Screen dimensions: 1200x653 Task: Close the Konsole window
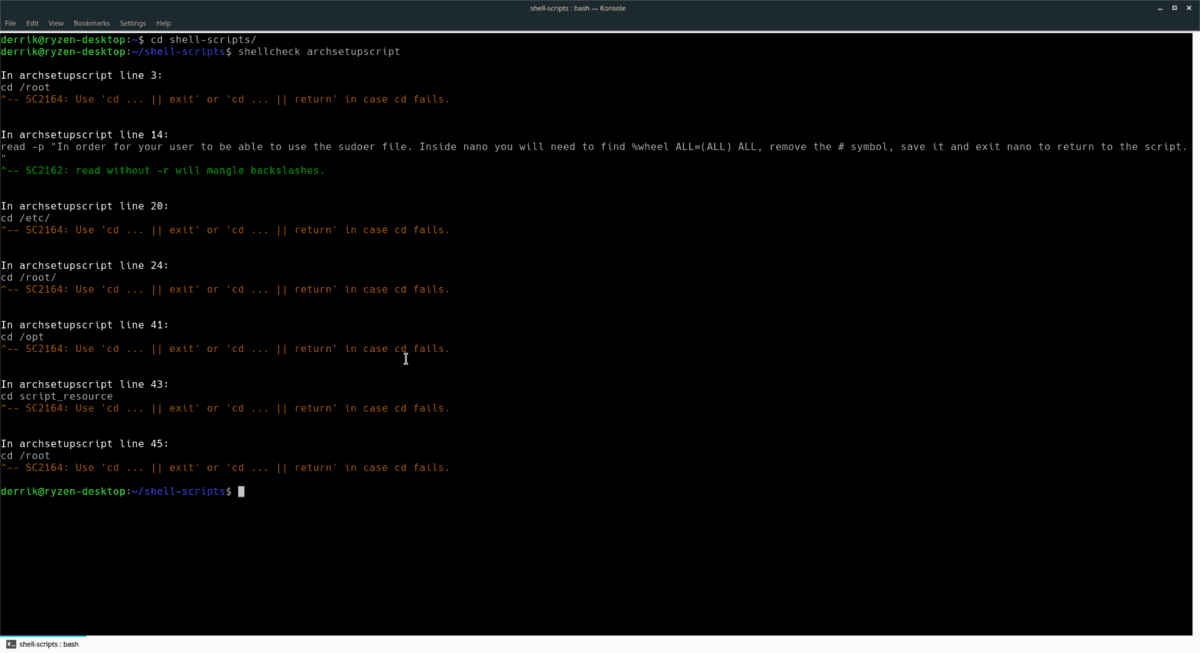pyautogui.click(x=1190, y=8)
